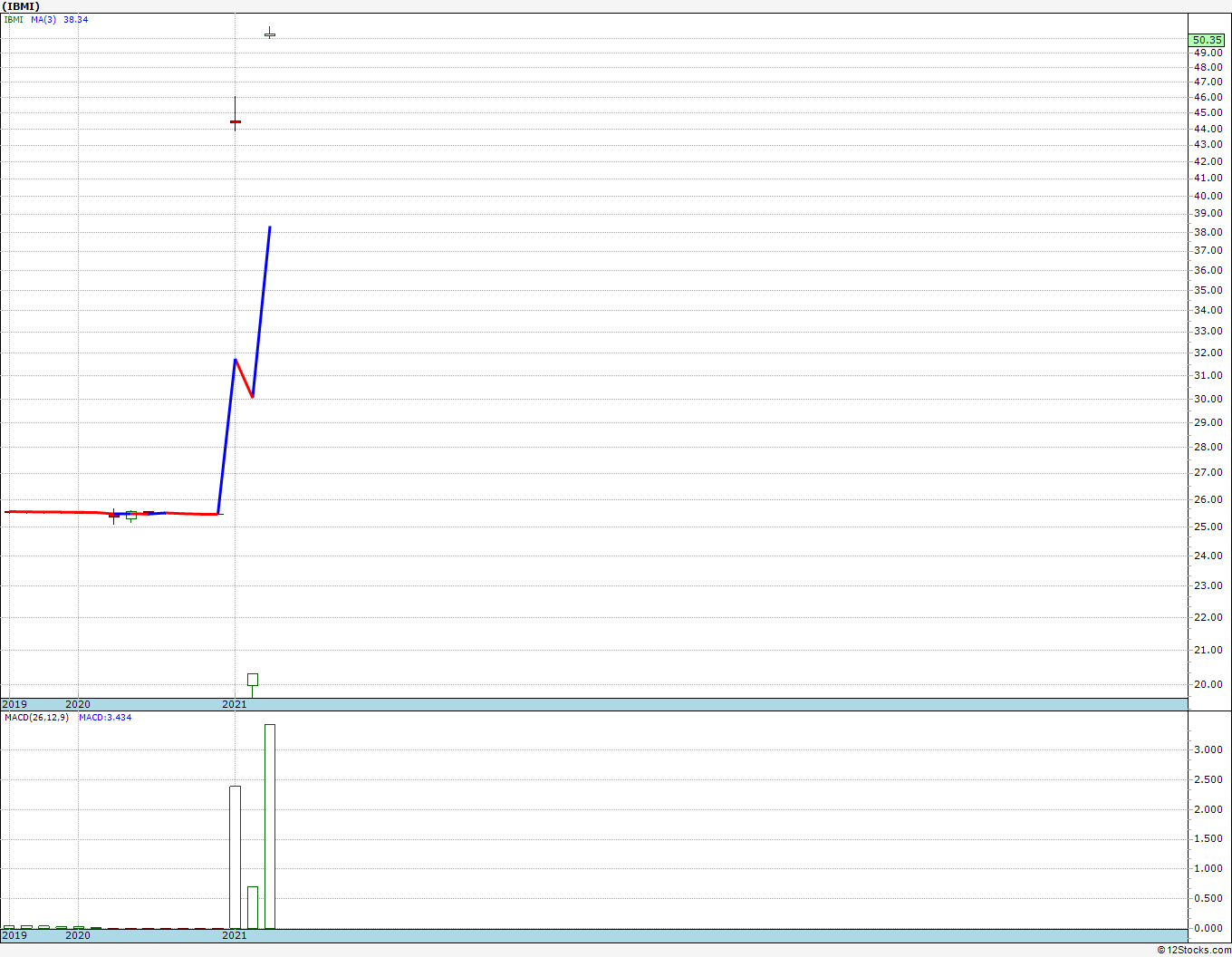Click 2021 on the MACD panel time axis
Screen dimensions: 1232x957
tap(235, 935)
